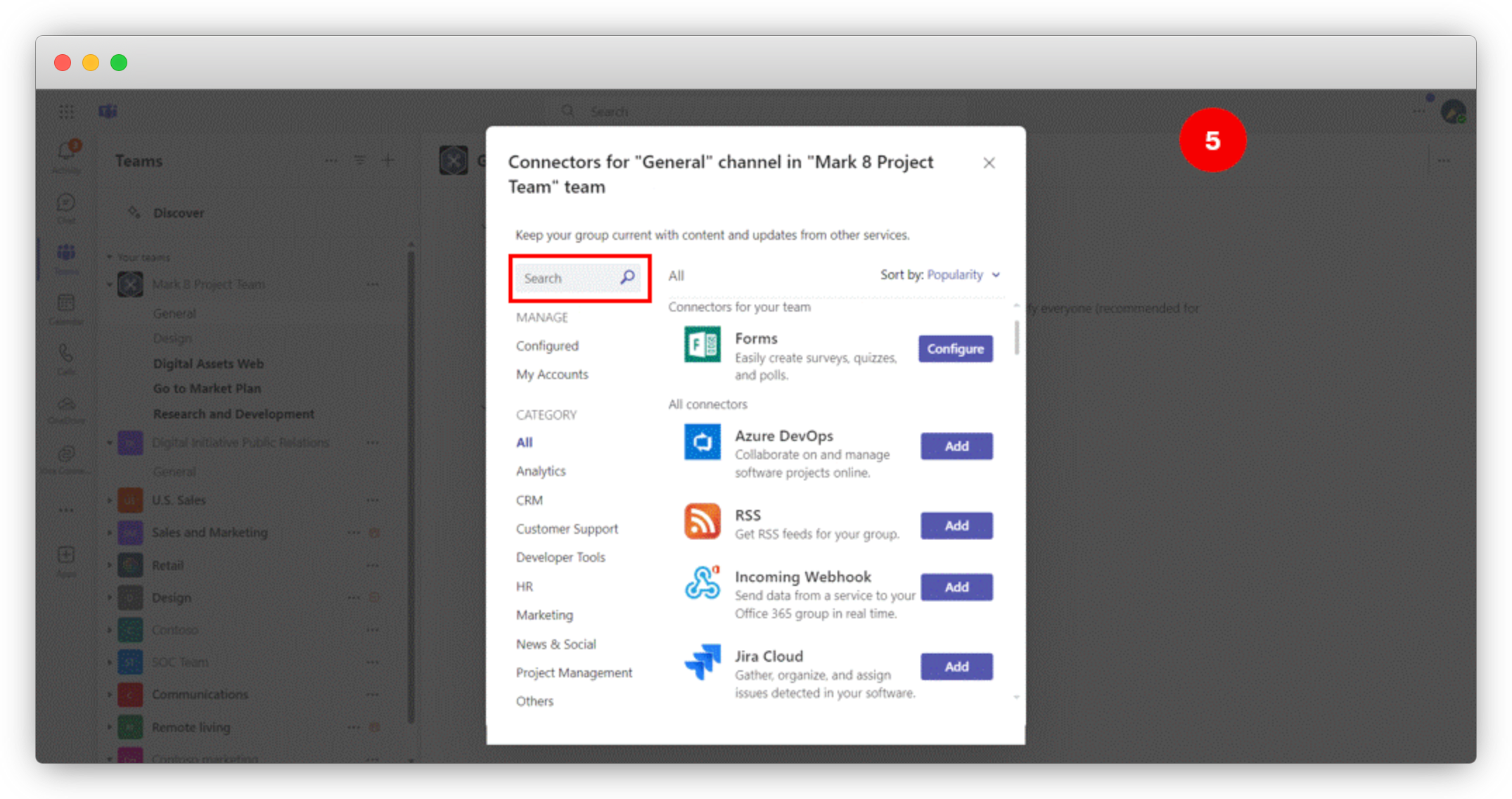Select the Project Management category

[x=574, y=673]
